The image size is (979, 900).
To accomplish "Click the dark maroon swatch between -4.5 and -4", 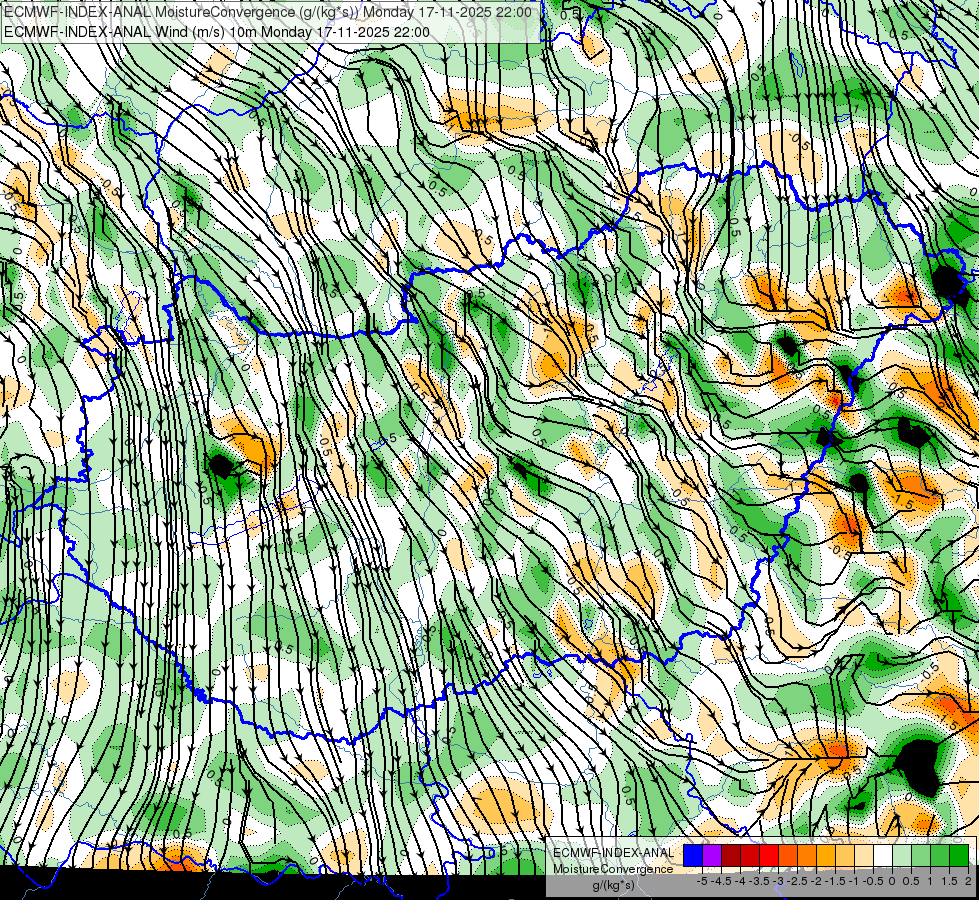I will coord(731,855).
